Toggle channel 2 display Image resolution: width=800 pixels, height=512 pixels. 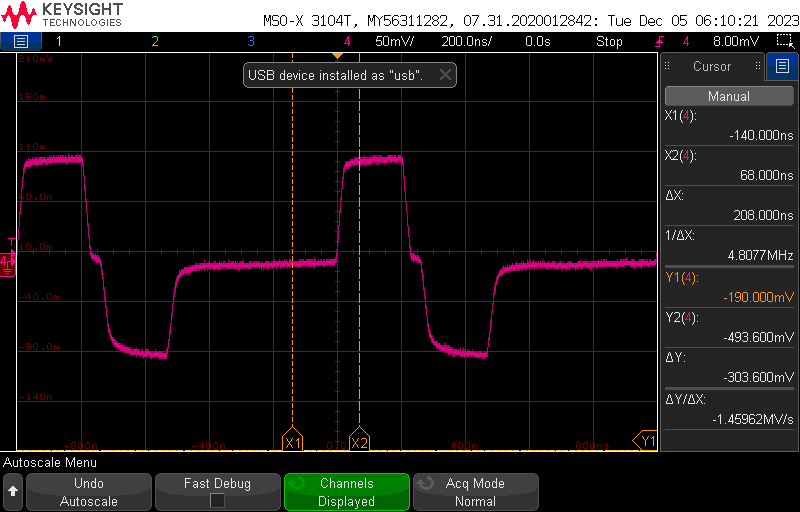point(154,42)
